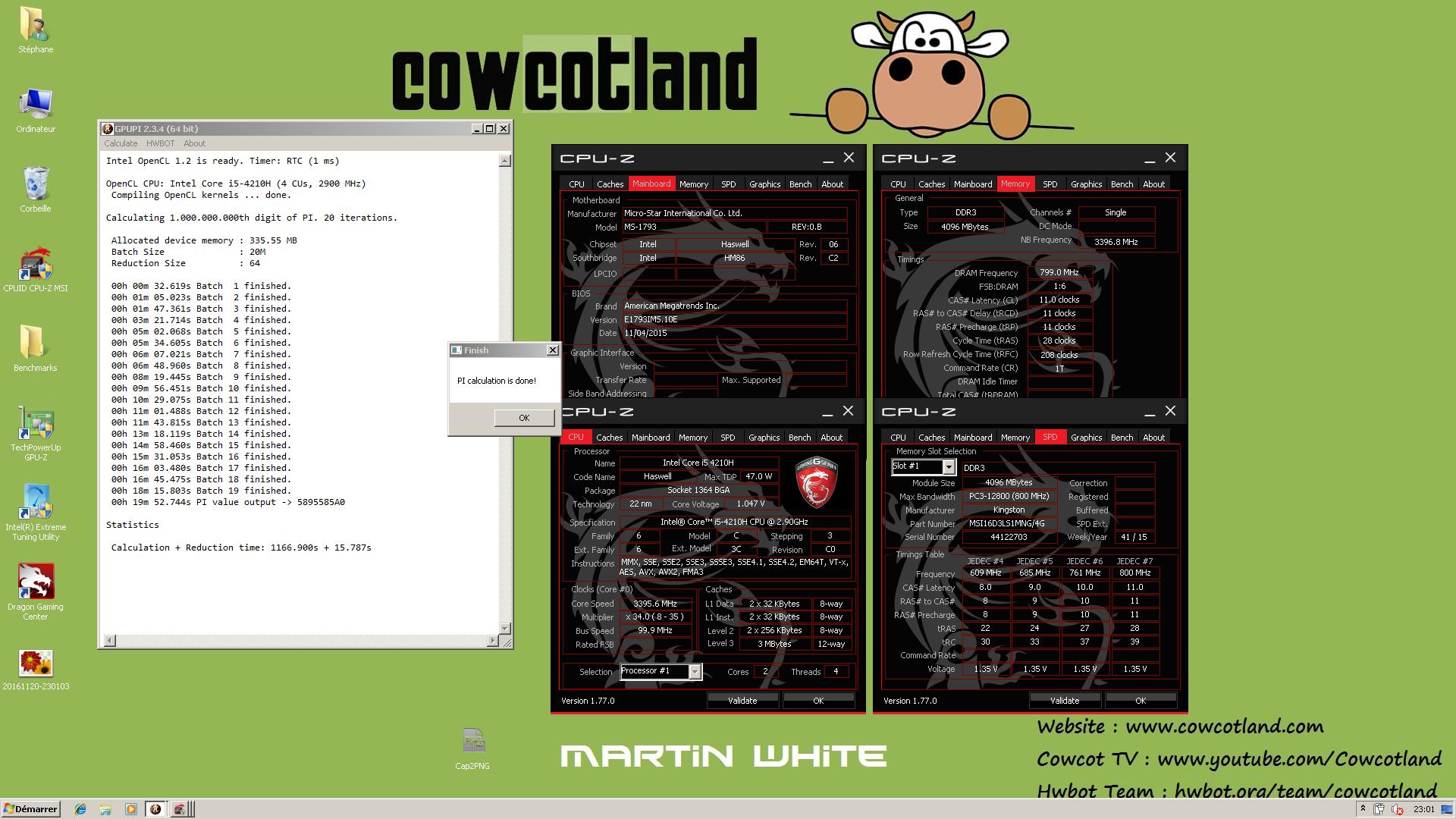Switch to Caches tab in Mainboard CPU-Z window
The image size is (1456, 819).
610,184
